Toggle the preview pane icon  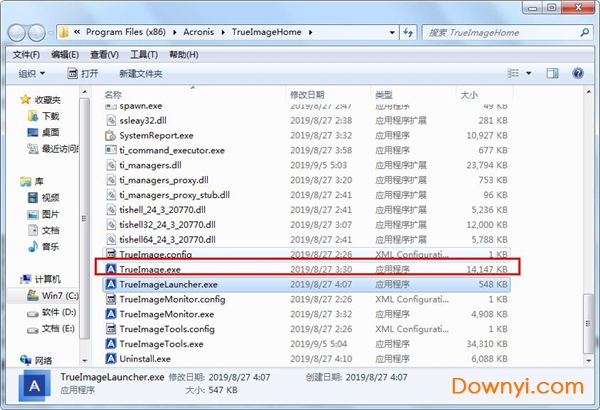552,73
